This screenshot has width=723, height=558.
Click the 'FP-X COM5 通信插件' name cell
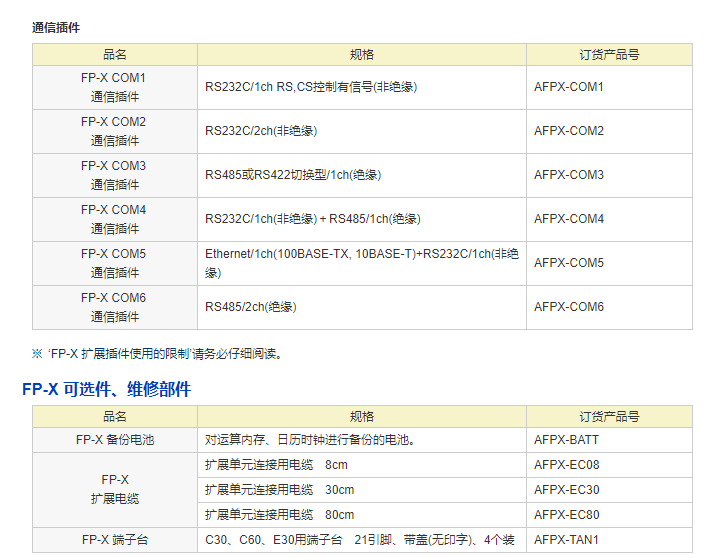pos(115,263)
